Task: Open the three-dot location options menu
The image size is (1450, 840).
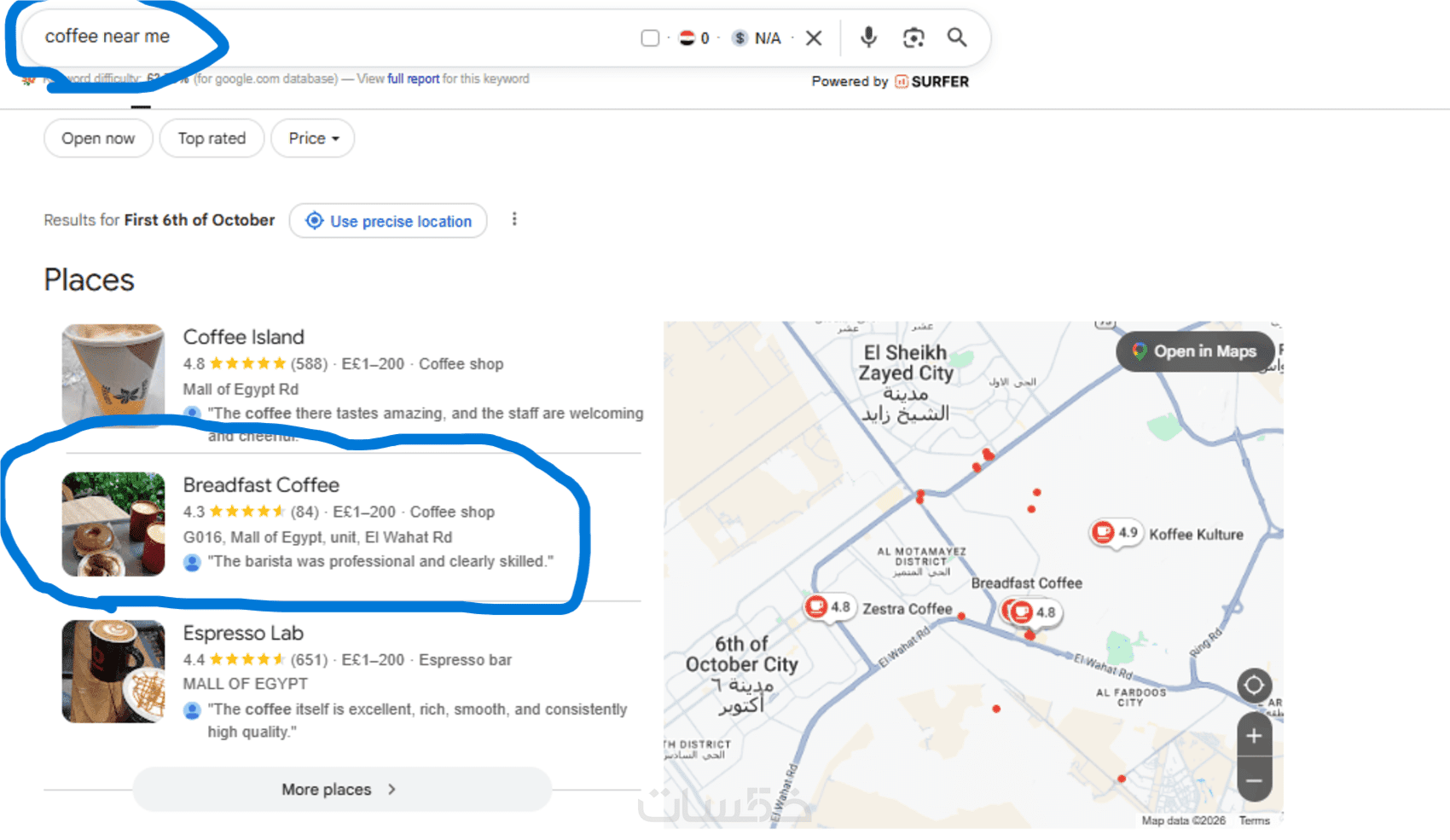Action: [x=514, y=219]
